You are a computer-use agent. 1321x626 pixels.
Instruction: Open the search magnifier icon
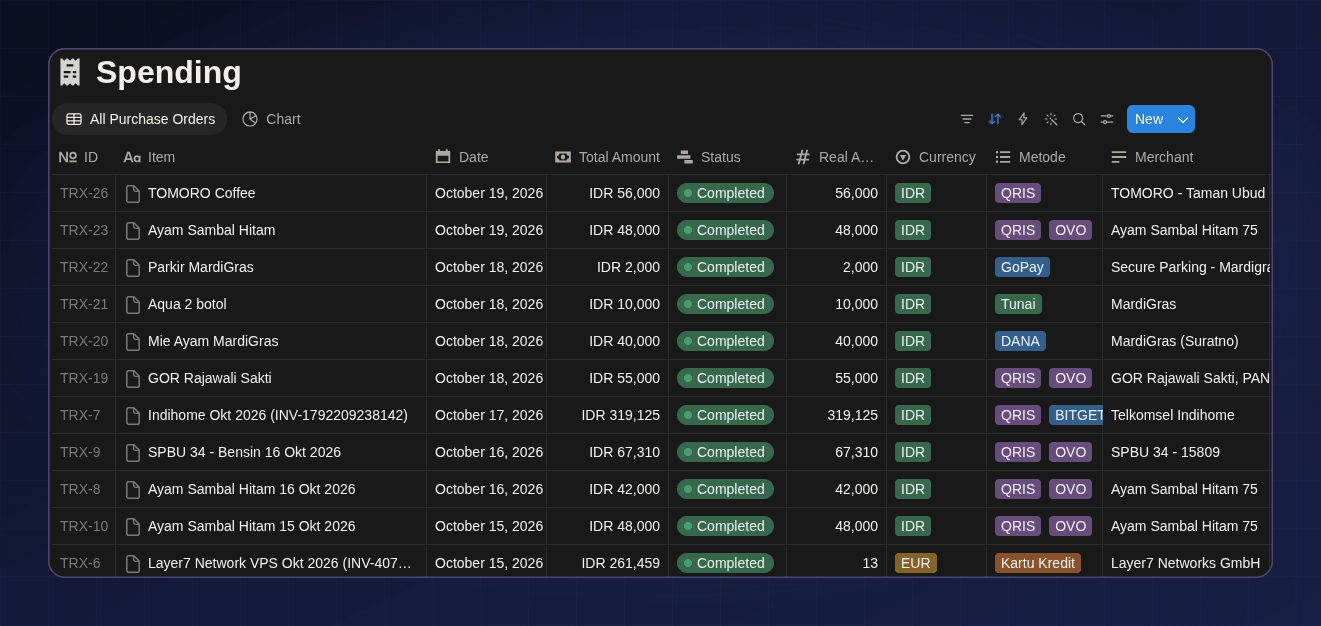(x=1079, y=119)
